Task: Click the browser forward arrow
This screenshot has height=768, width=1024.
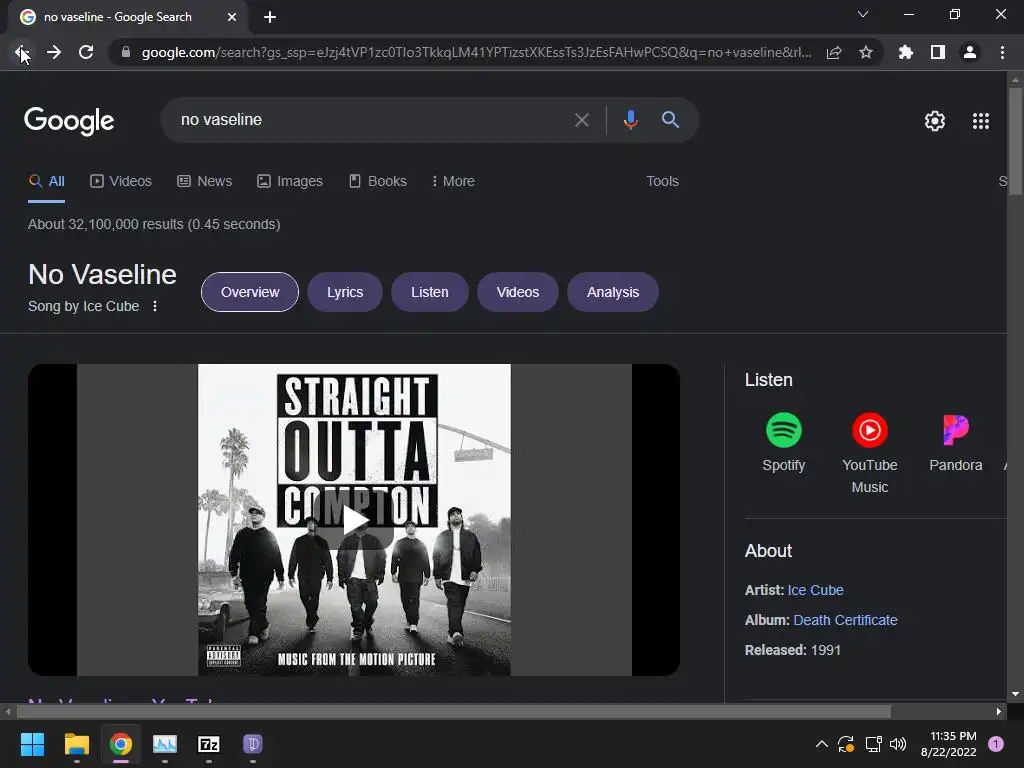Action: click(x=54, y=52)
